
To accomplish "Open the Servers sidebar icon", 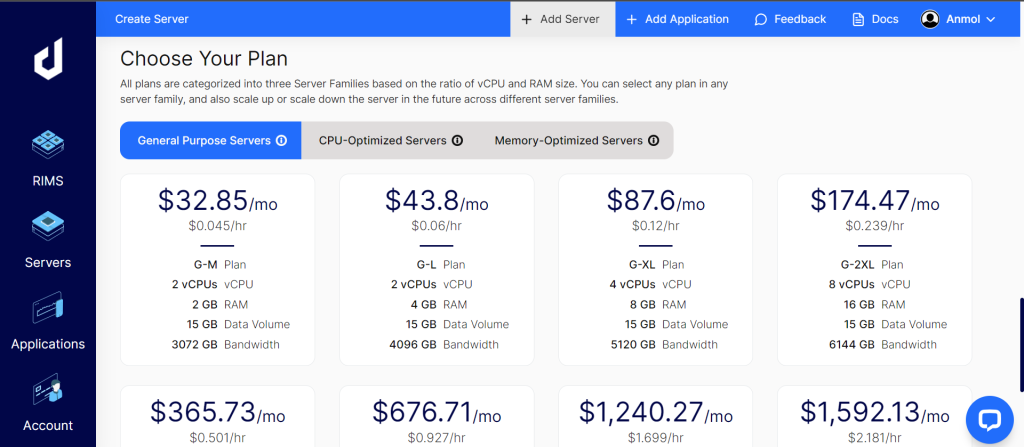I will (48, 227).
